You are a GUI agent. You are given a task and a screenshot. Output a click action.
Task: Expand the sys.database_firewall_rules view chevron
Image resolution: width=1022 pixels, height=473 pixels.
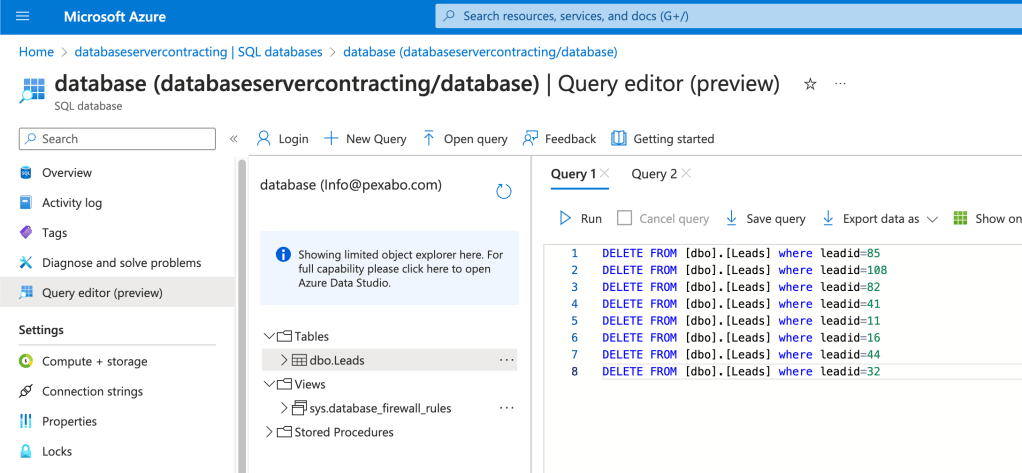click(x=284, y=408)
